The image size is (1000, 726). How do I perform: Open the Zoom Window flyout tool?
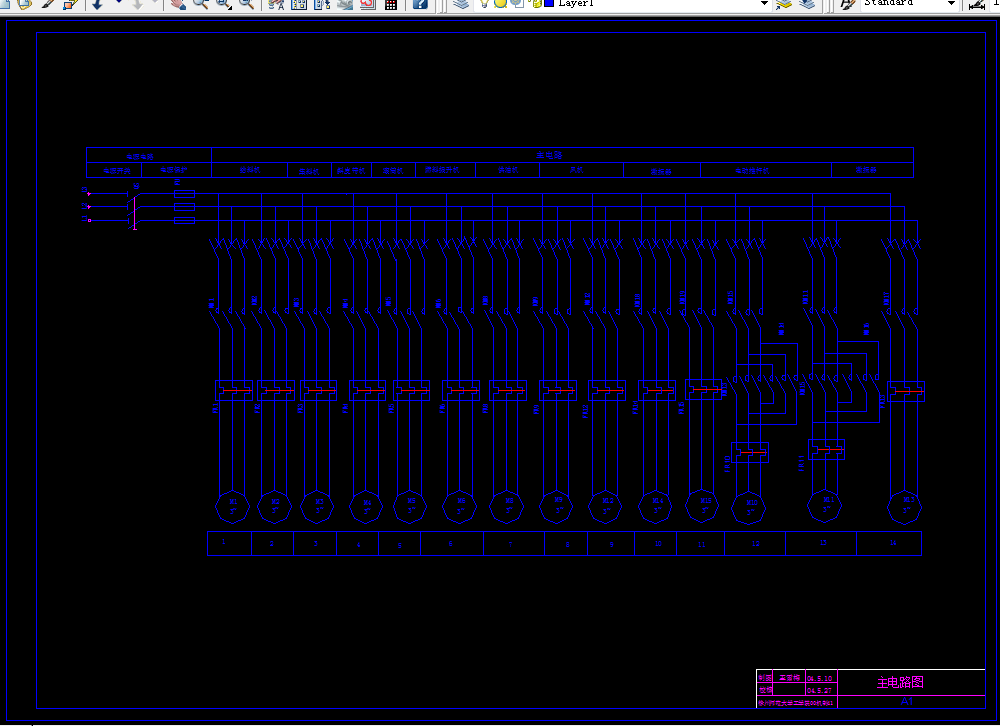point(223,4)
